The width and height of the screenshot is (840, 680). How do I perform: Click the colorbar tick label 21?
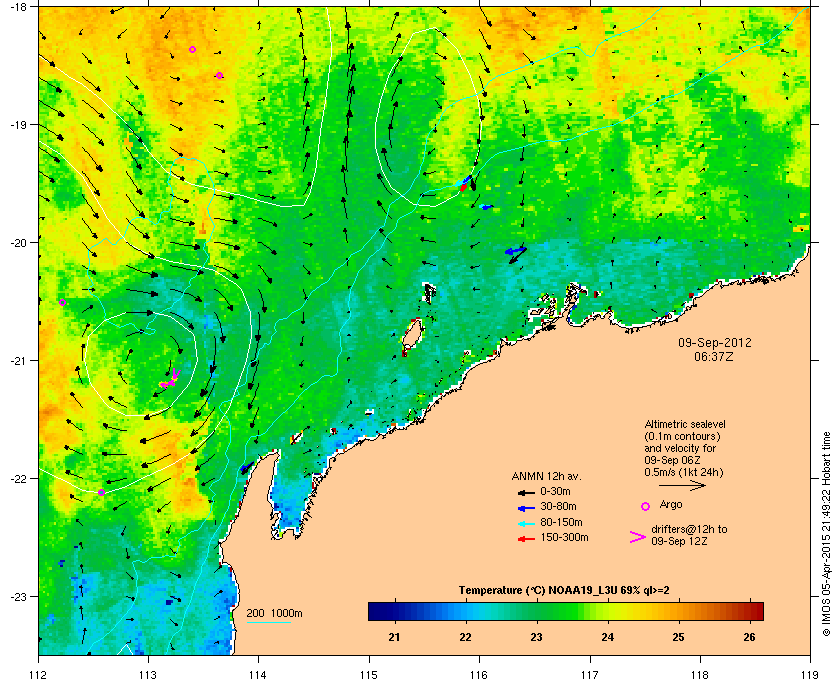click(x=394, y=637)
